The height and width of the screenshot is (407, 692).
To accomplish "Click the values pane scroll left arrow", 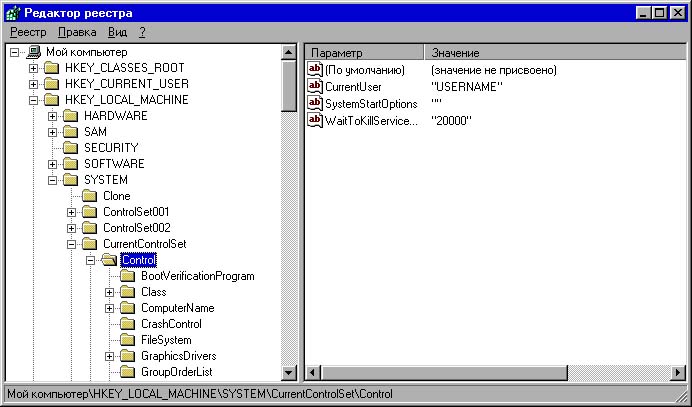I will coord(313,373).
